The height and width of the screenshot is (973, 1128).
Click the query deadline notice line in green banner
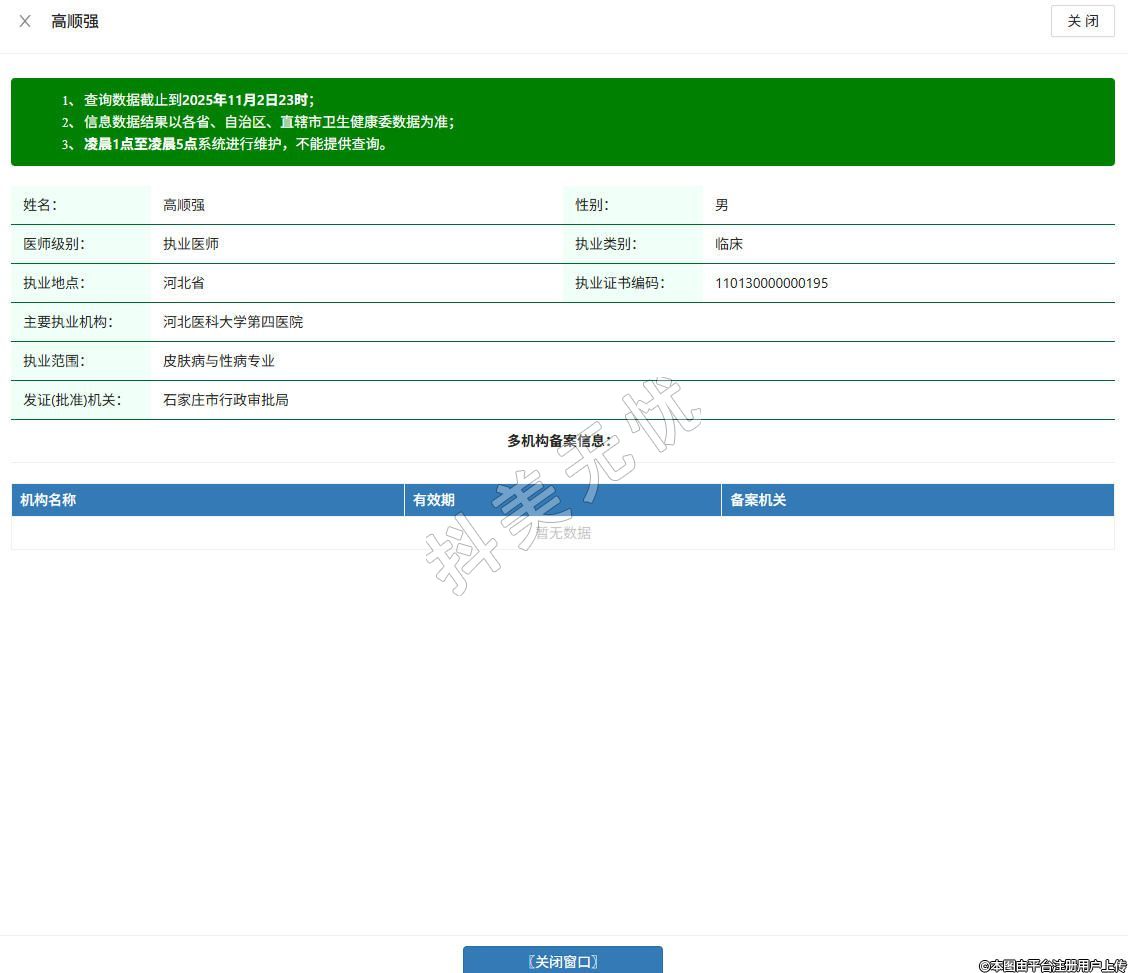(199, 100)
